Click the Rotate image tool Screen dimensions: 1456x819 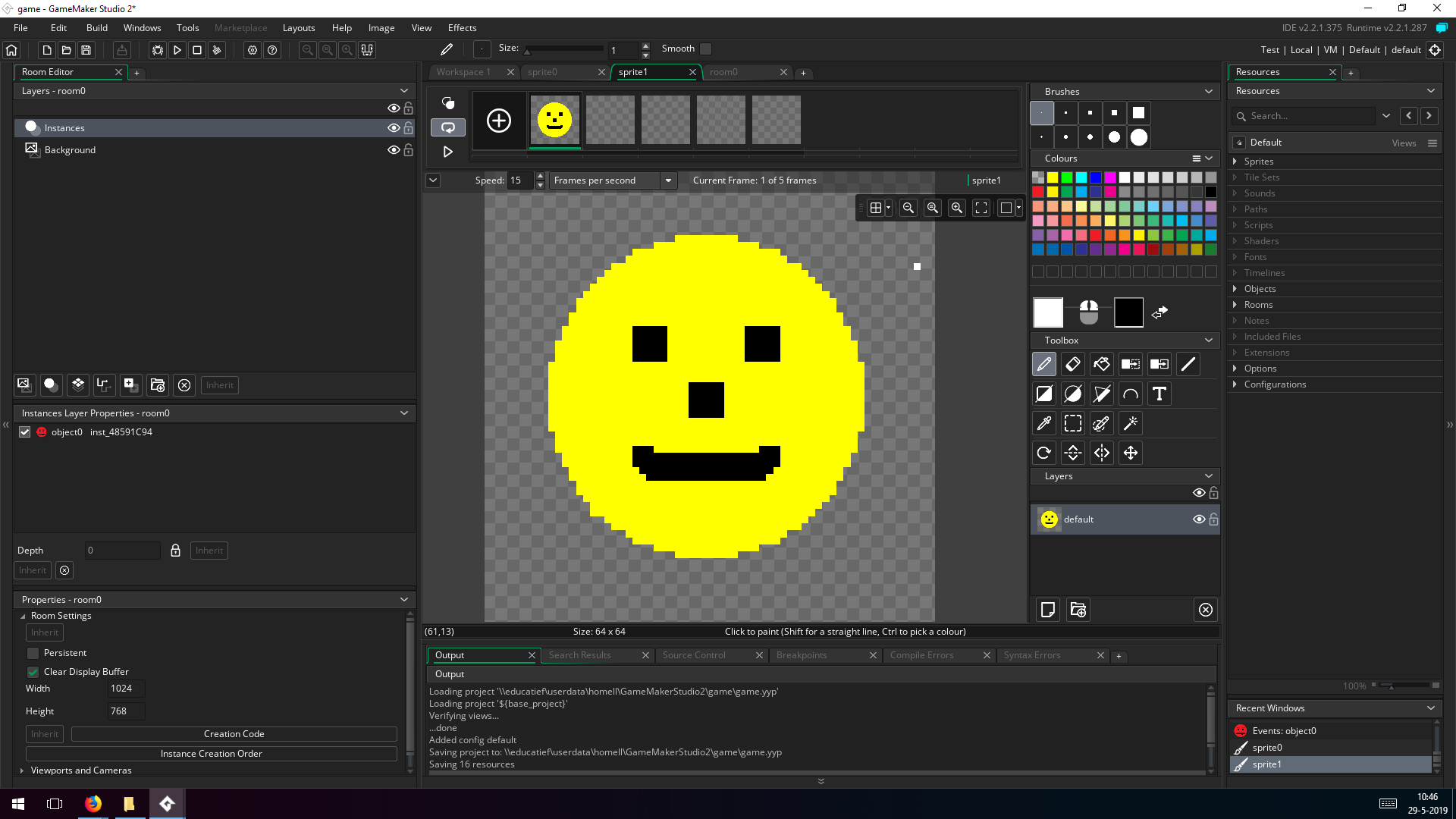(x=1043, y=453)
